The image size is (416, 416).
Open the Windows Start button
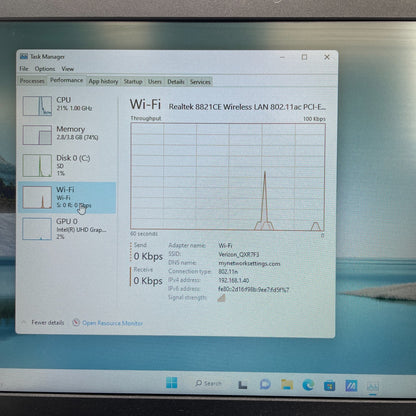(x=172, y=383)
